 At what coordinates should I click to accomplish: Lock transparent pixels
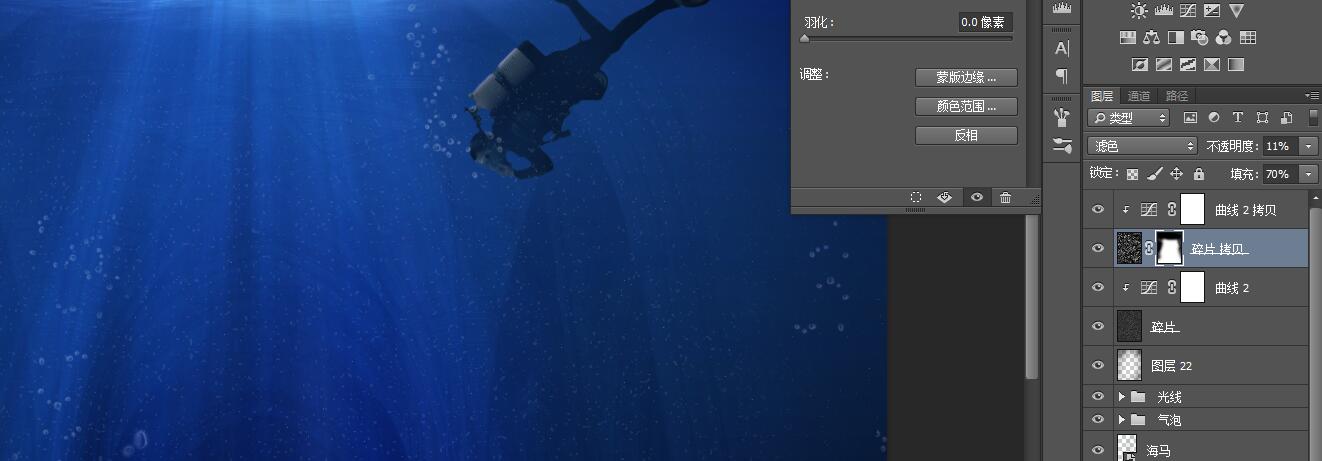1132,174
